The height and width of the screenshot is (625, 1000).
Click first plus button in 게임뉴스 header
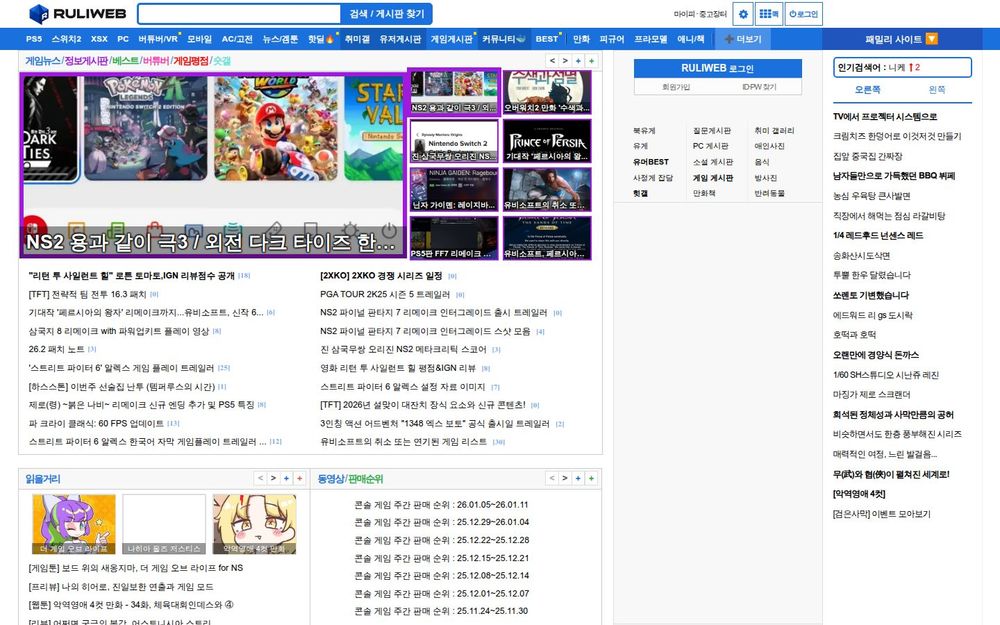[x=578, y=61]
